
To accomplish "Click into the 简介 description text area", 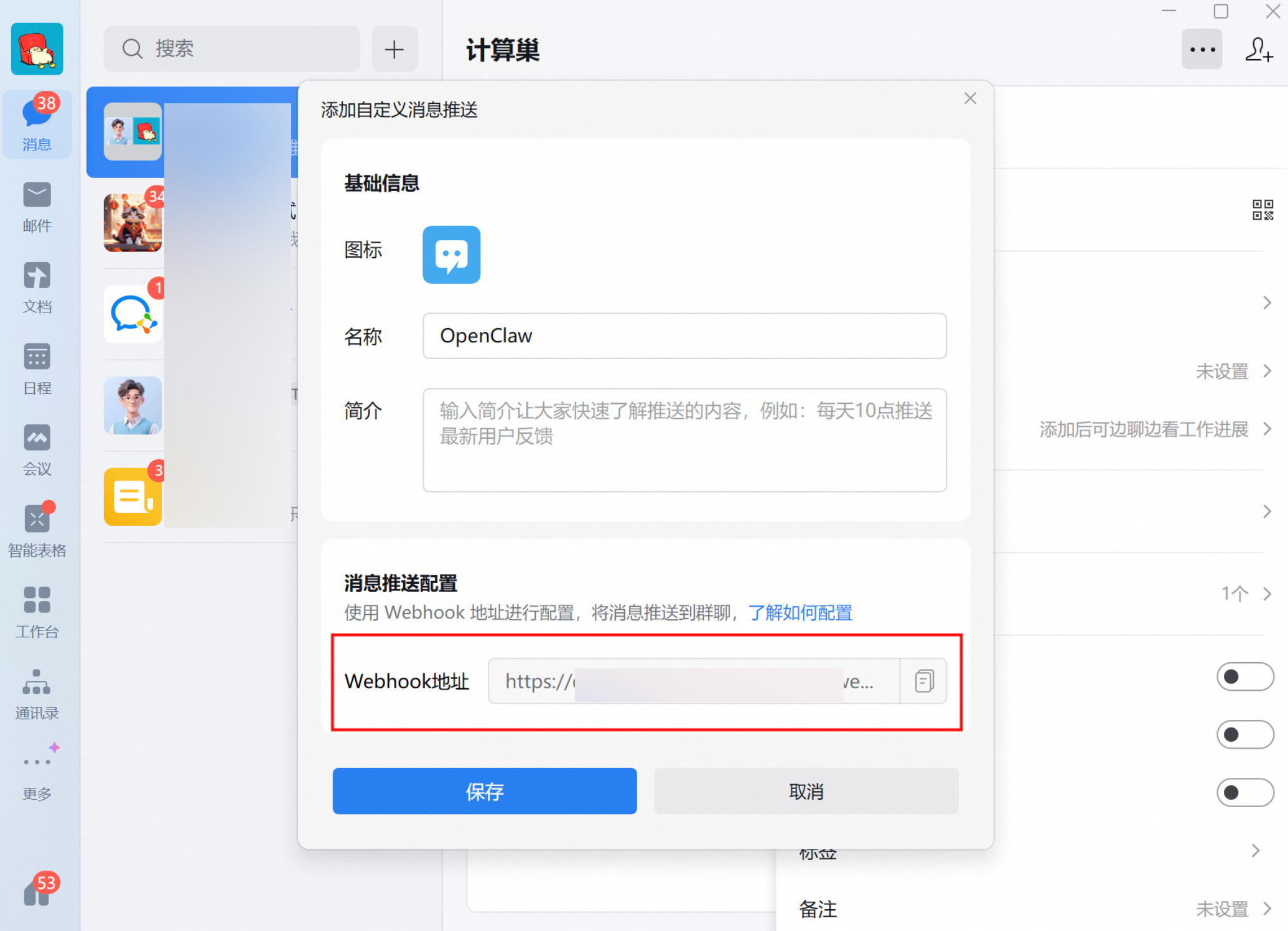I will (x=684, y=439).
